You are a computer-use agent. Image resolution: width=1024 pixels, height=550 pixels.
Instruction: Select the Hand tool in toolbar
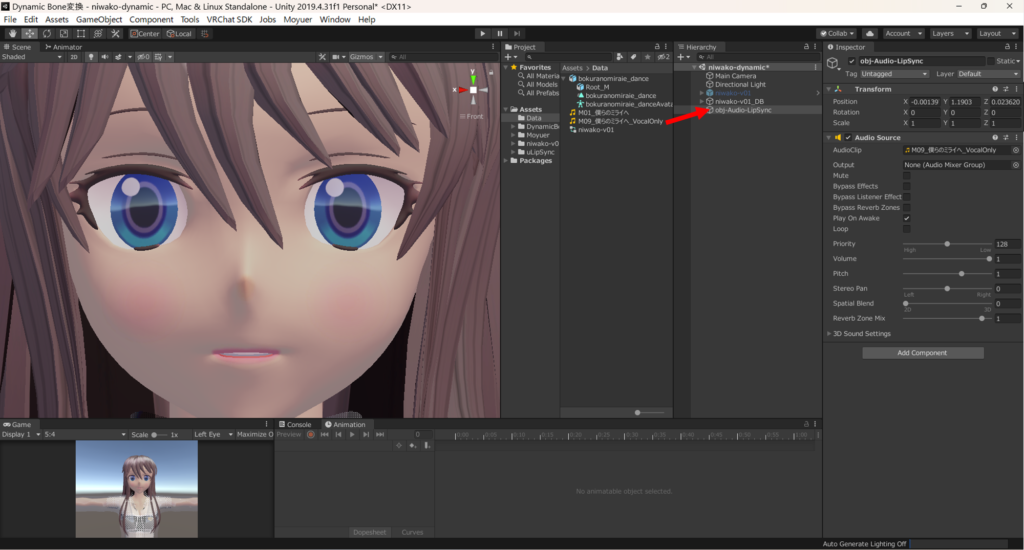click(13, 33)
